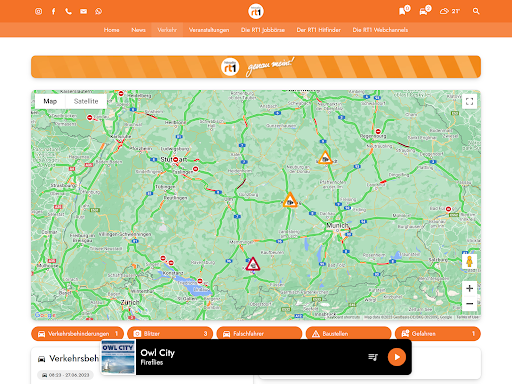
Task: Select the Baustellen button
Action: (x=348, y=334)
